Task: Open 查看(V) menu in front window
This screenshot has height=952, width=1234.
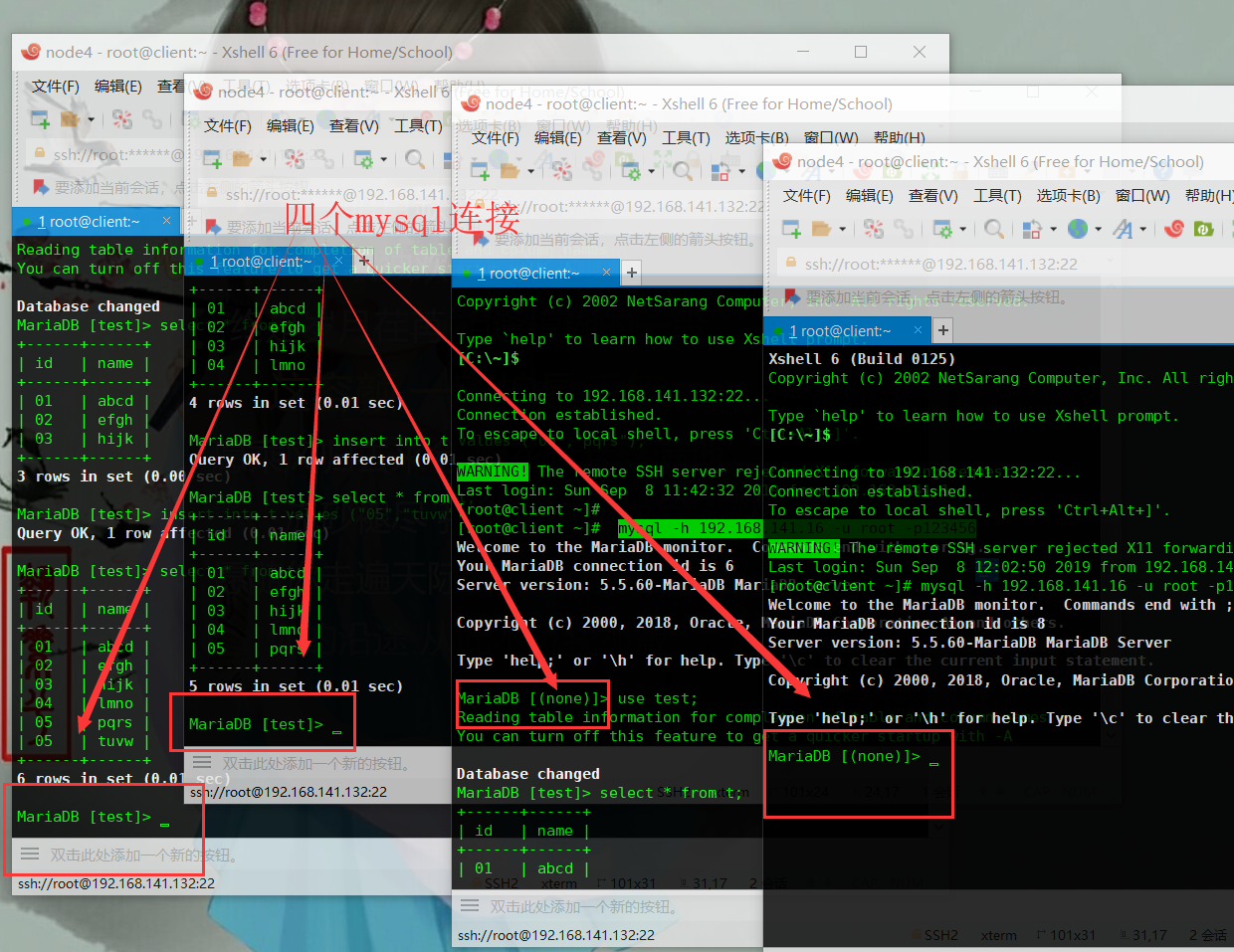Action: pos(932,196)
